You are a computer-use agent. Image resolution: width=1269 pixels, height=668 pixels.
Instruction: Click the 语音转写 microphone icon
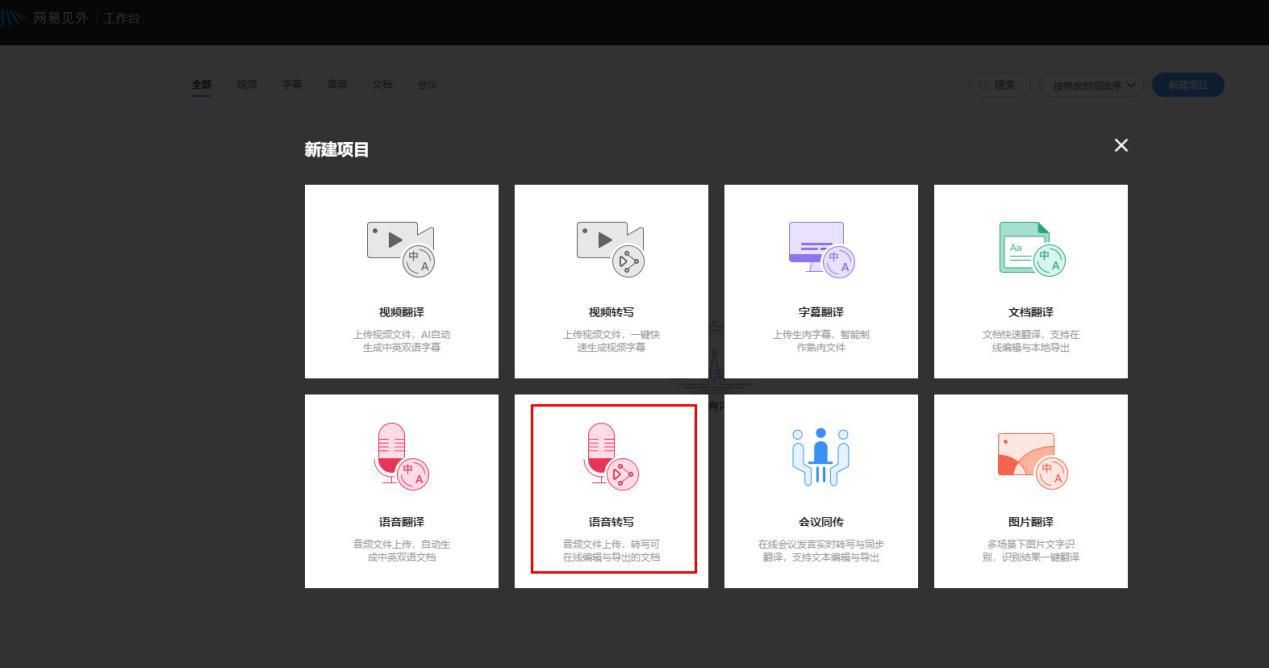coord(611,457)
